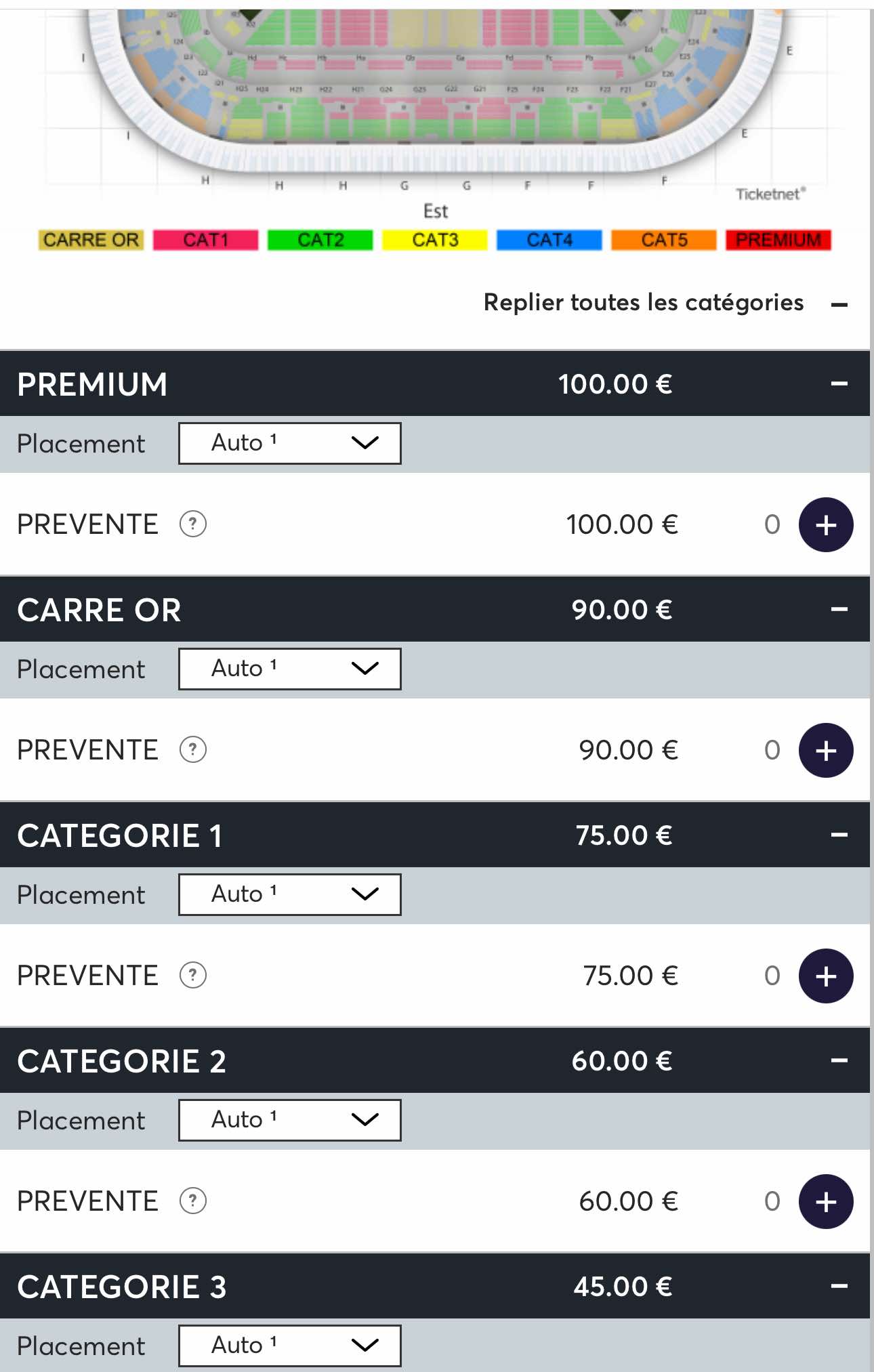Viewport: 874px width, 1372px height.
Task: Open CATEGORIE 3 placement dropdown
Action: 290,1346
